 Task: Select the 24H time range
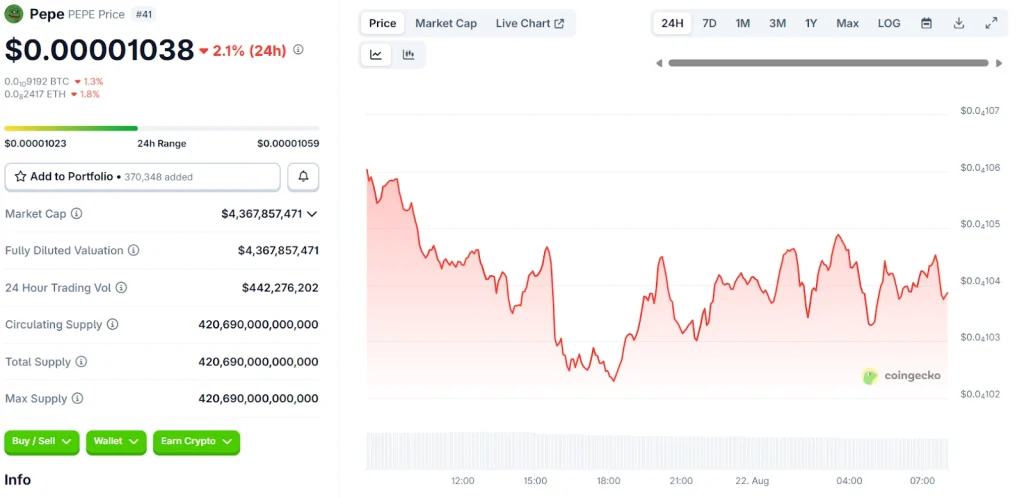click(x=672, y=23)
